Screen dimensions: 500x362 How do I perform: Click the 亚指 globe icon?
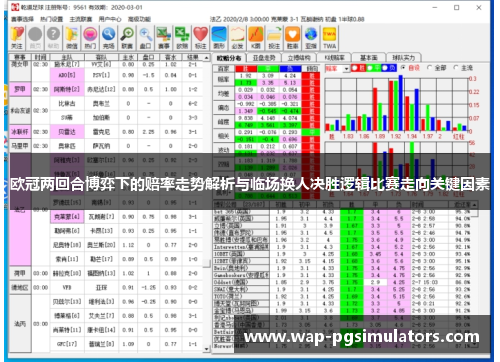311,38
